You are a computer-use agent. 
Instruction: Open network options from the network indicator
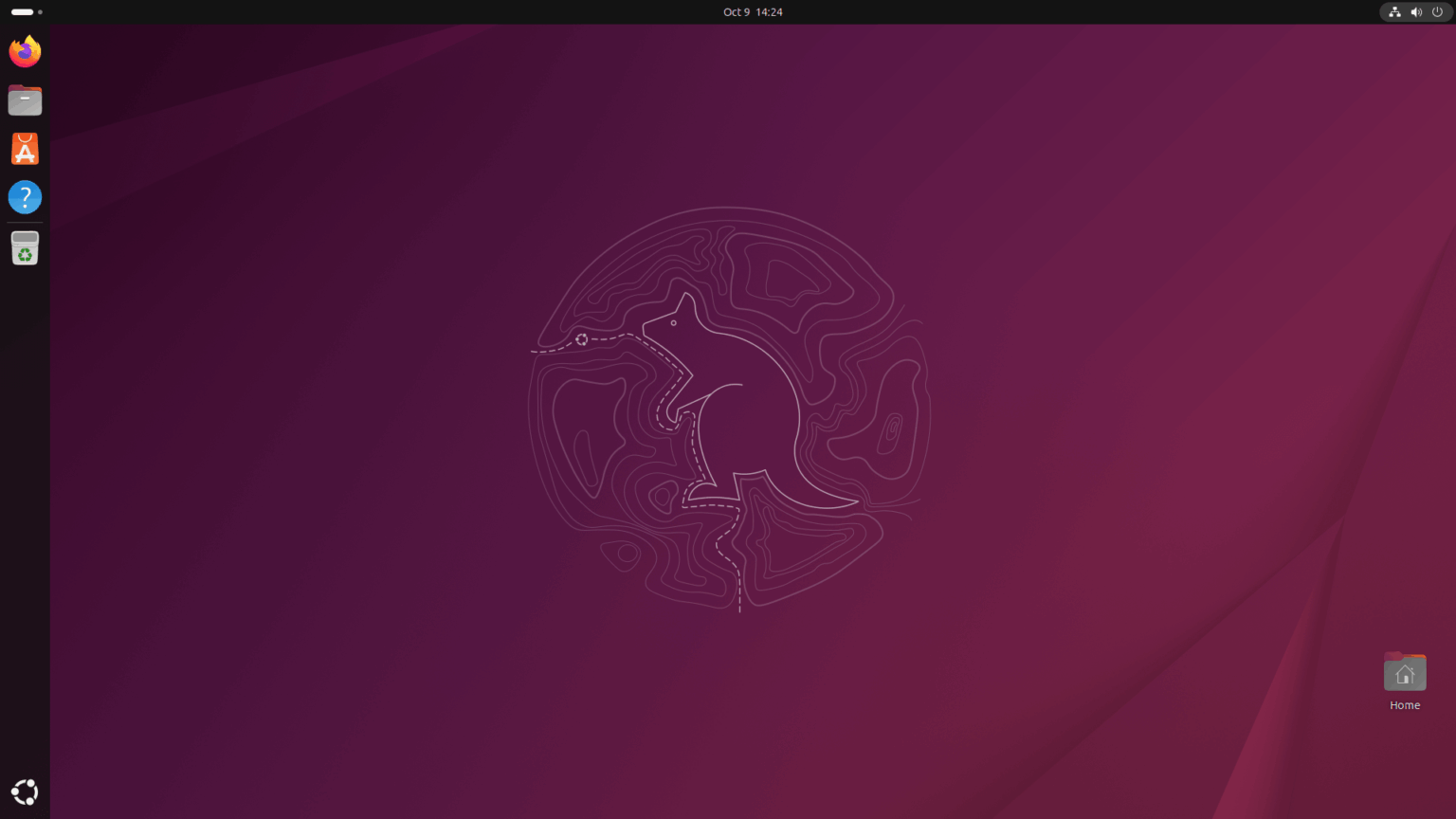point(1394,11)
